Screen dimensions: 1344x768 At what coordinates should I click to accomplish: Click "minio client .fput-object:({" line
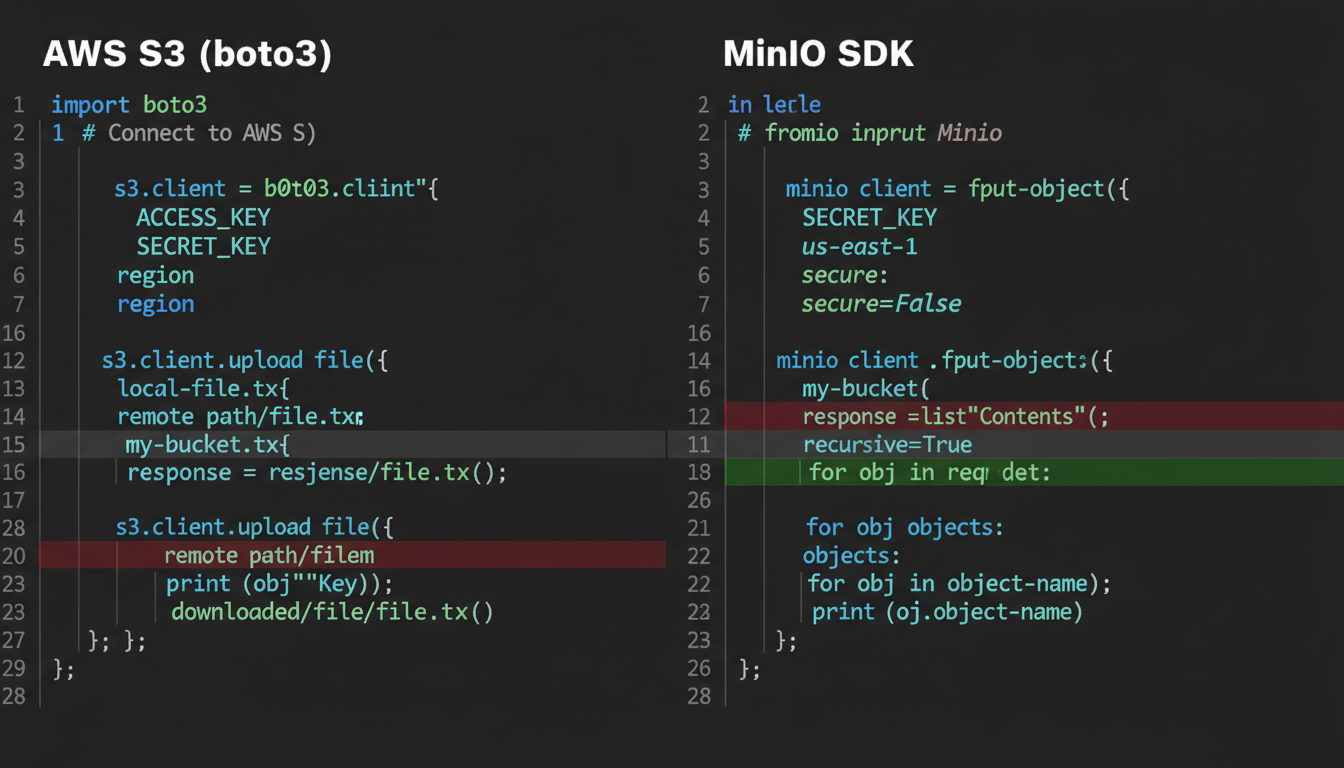[x=944, y=360]
